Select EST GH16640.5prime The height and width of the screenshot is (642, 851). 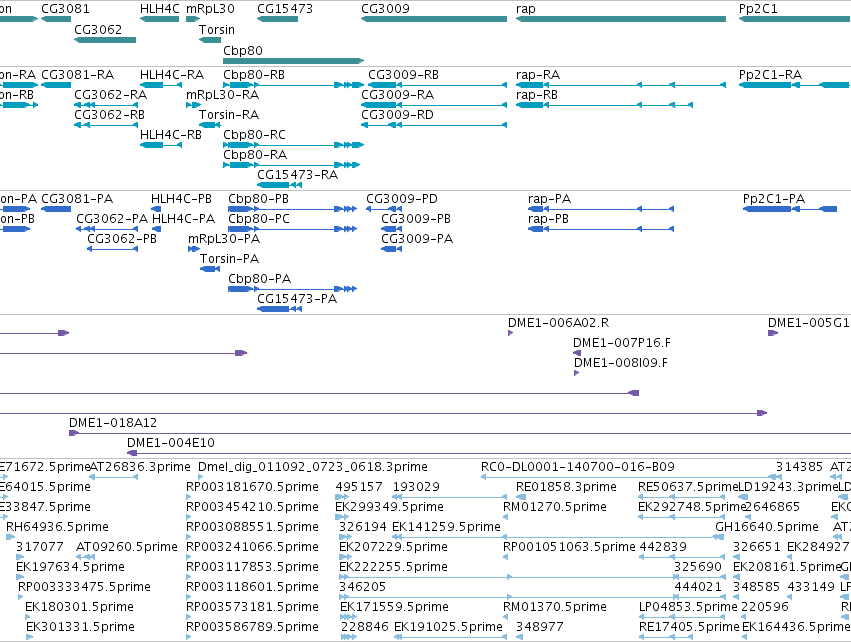coord(719,537)
